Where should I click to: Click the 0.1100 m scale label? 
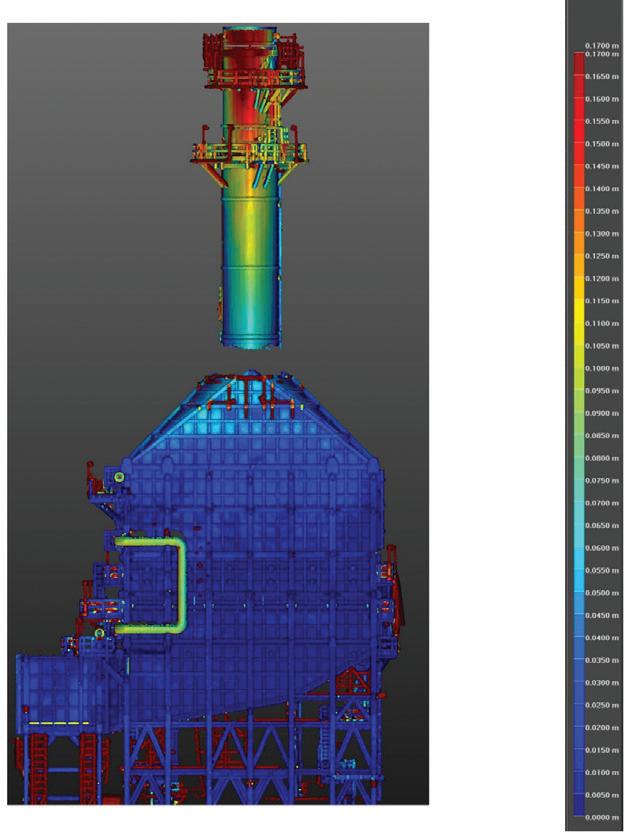(x=602, y=323)
